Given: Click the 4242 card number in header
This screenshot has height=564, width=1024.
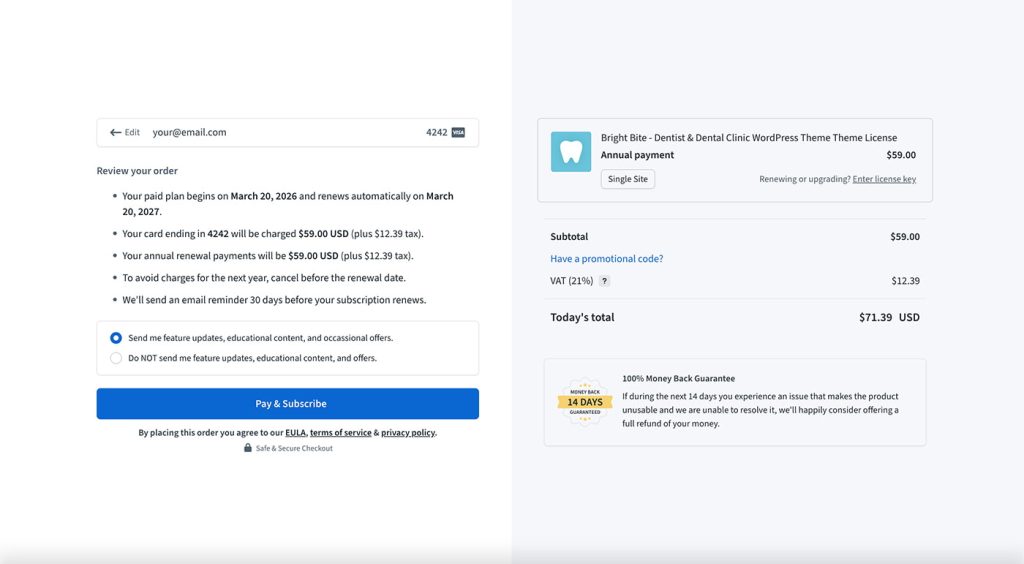Looking at the screenshot, I should pos(436,132).
